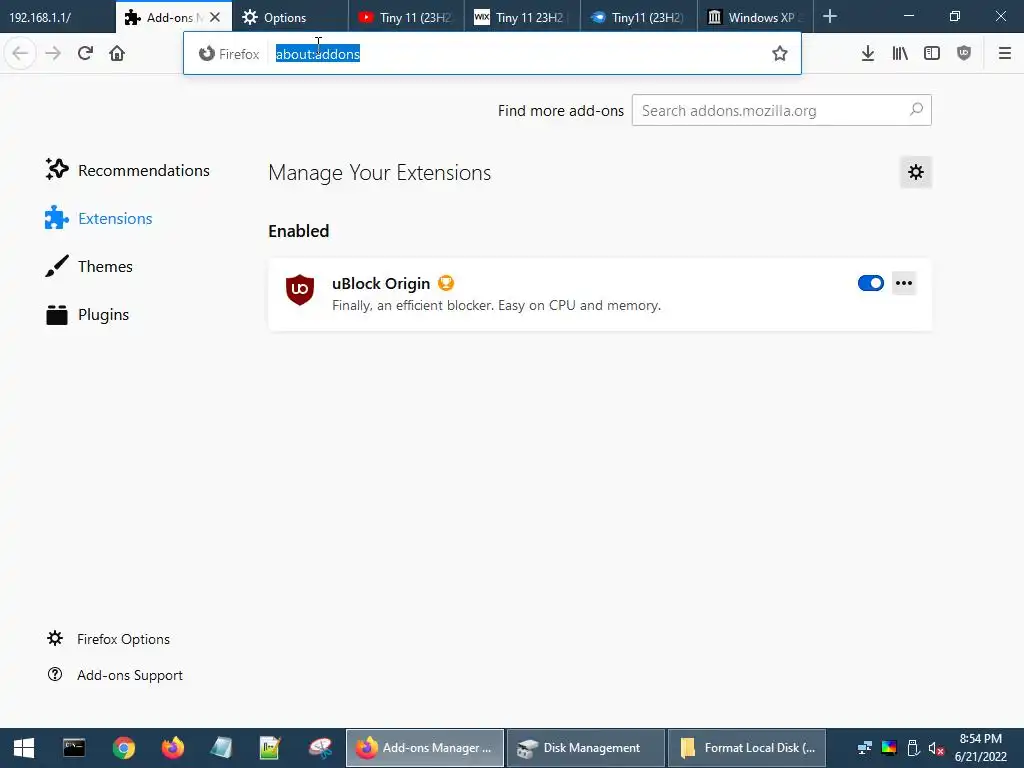Click the forward navigation arrow
Screen dimensions: 1024x768
click(53, 54)
